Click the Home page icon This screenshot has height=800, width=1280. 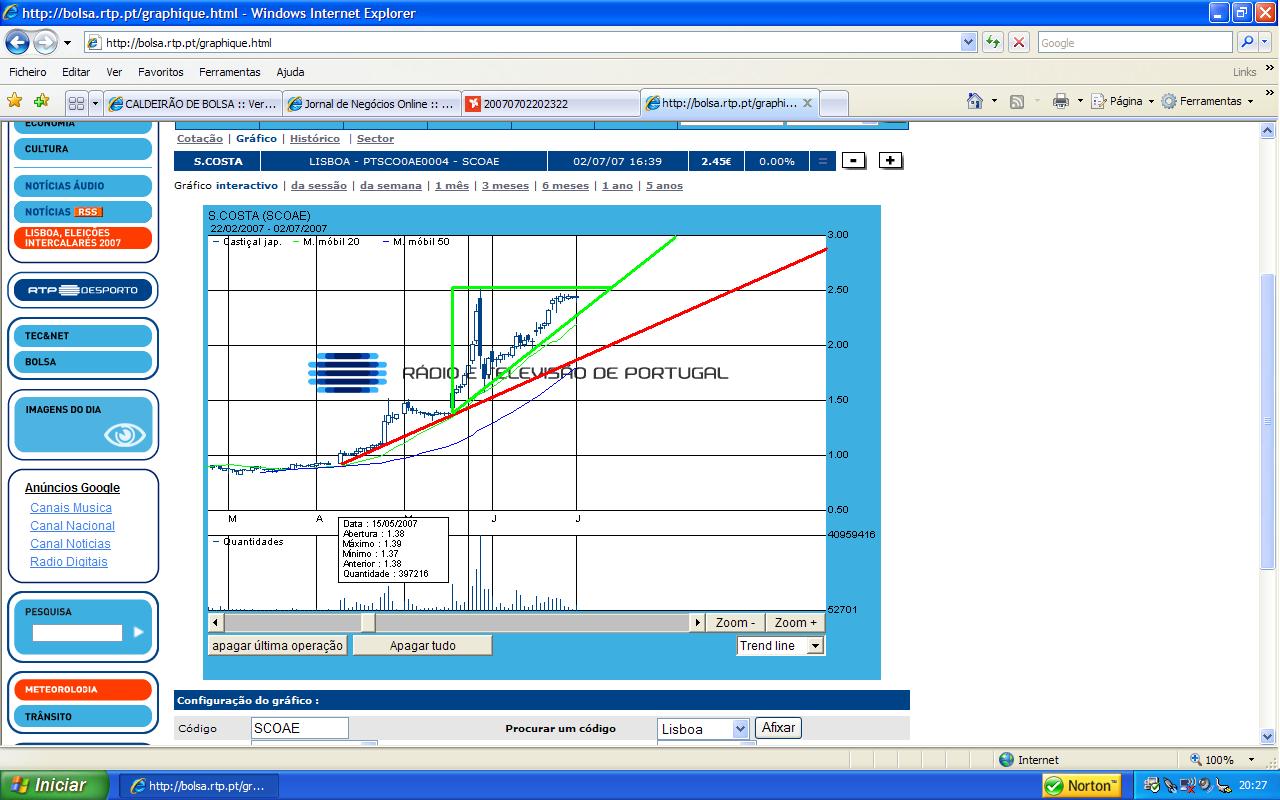[x=975, y=101]
